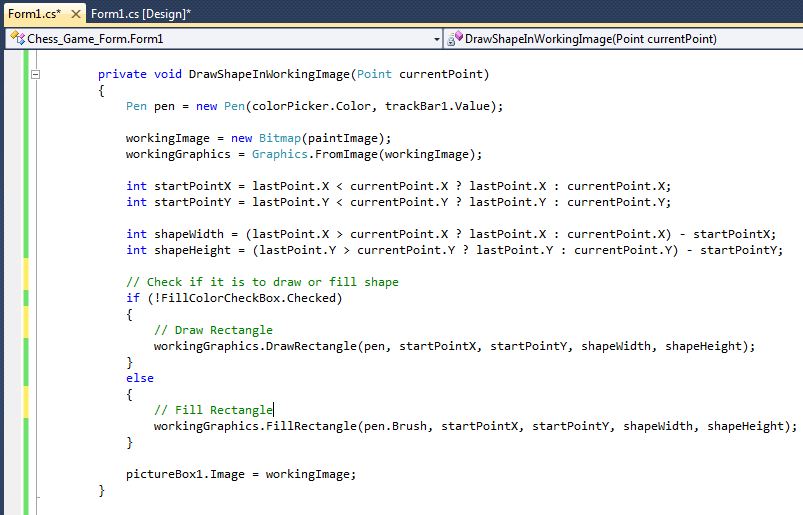Image resolution: width=803 pixels, height=515 pixels.
Task: Click the '// Draw Rectangle' comment
Action: [x=213, y=330]
